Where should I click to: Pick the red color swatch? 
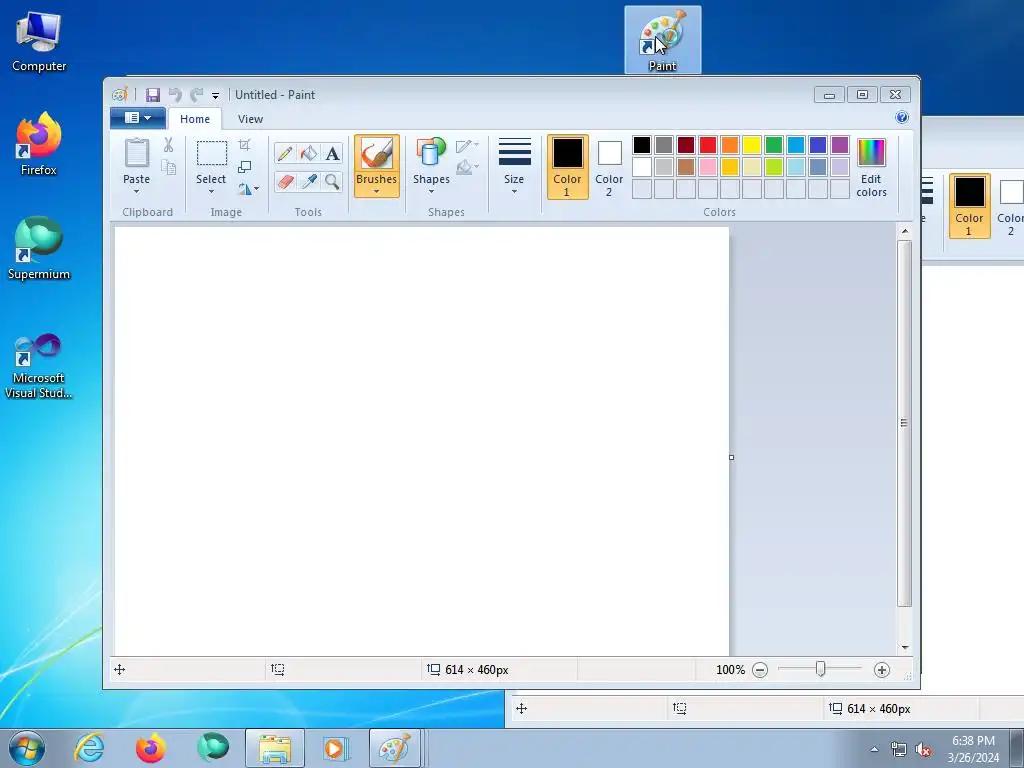[708, 145]
